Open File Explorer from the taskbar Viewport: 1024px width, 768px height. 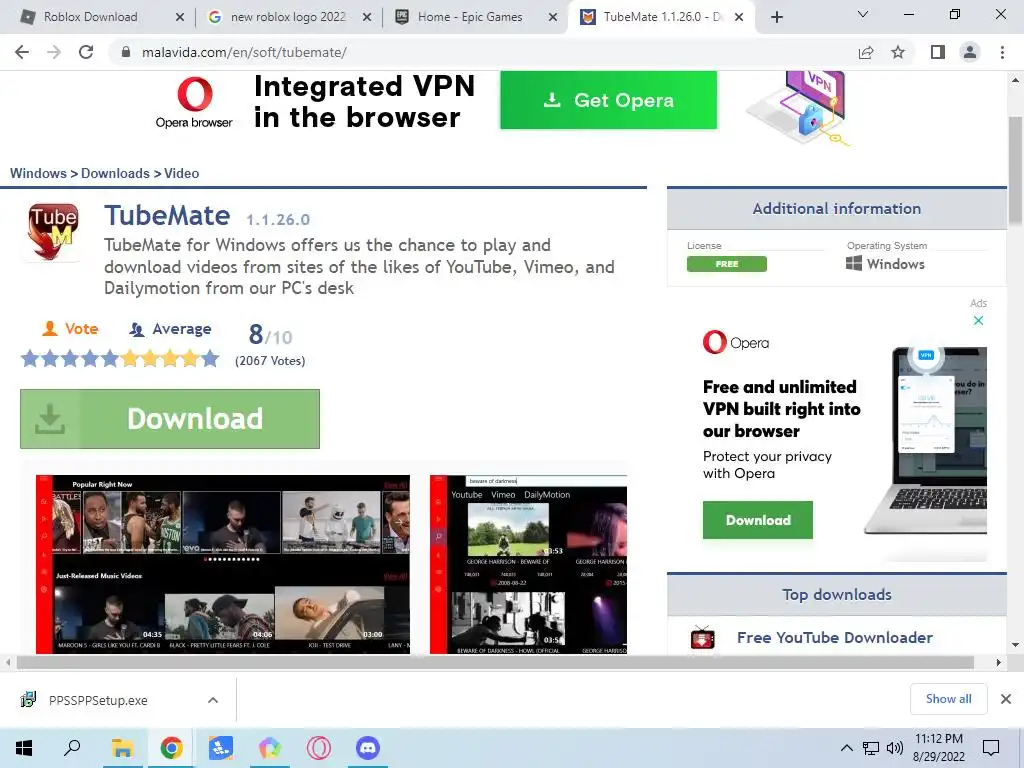(122, 748)
